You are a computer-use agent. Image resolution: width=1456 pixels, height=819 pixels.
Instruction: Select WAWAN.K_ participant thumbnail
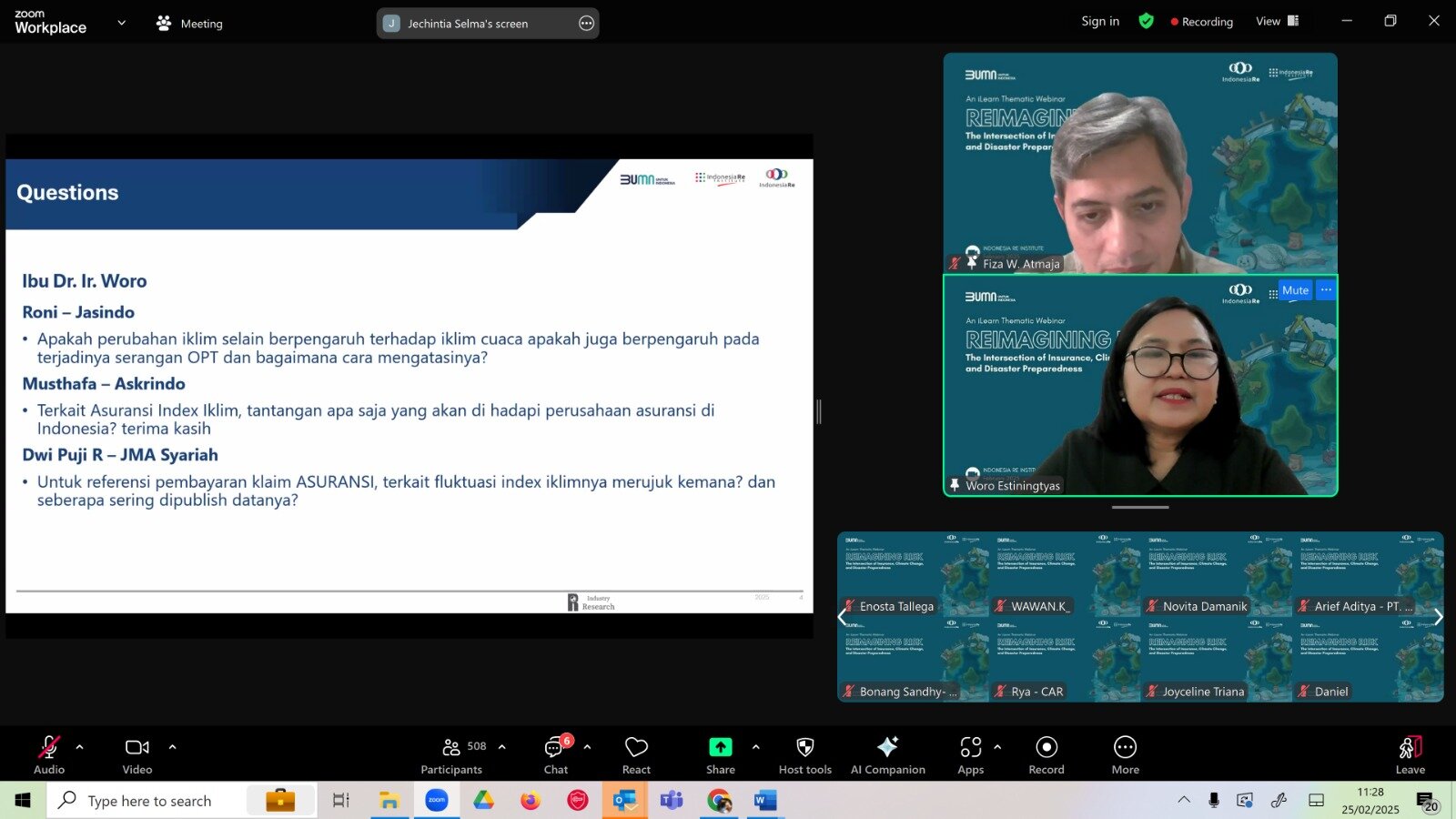coord(1065,574)
